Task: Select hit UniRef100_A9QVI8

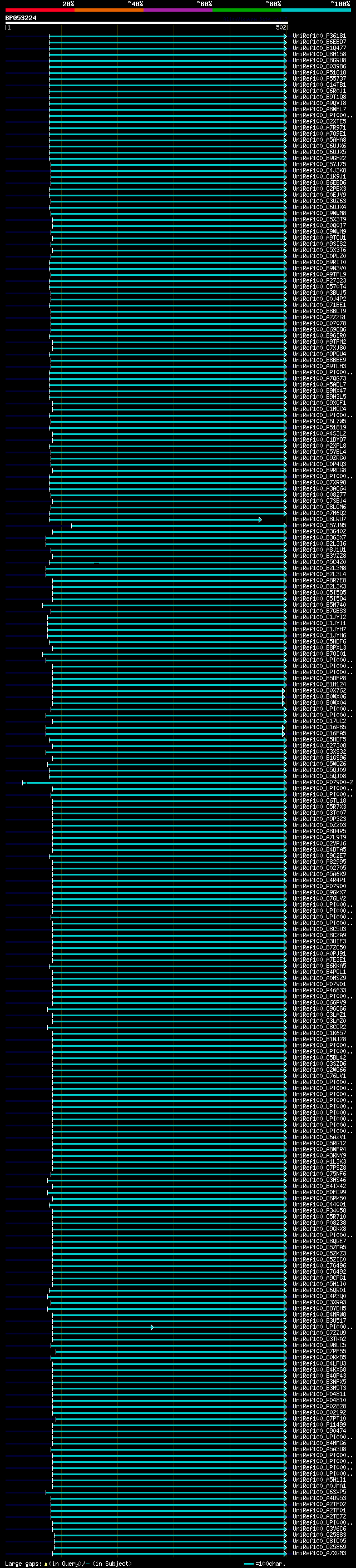Action: [x=319, y=103]
